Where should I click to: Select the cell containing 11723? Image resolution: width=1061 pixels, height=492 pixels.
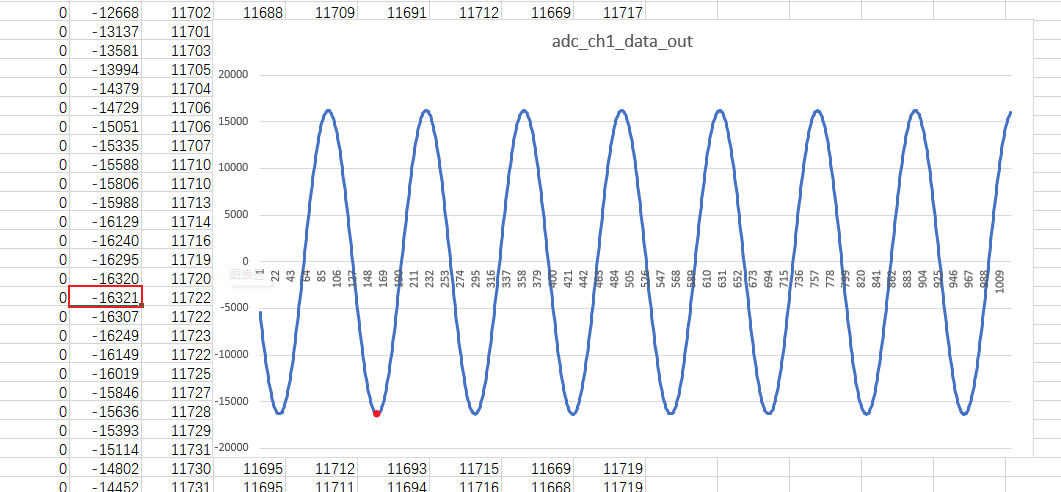point(178,336)
